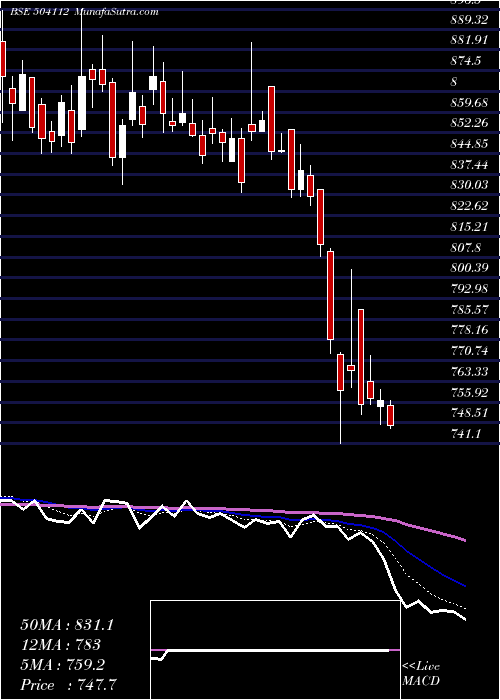Click the 50MA : 831.1 readout

(x=67, y=625)
